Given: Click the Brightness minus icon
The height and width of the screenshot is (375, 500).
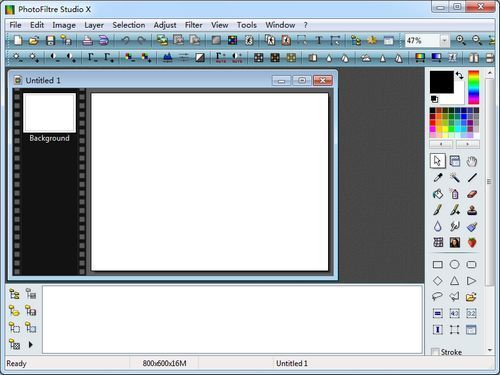Looking at the screenshot, I should tap(17, 58).
